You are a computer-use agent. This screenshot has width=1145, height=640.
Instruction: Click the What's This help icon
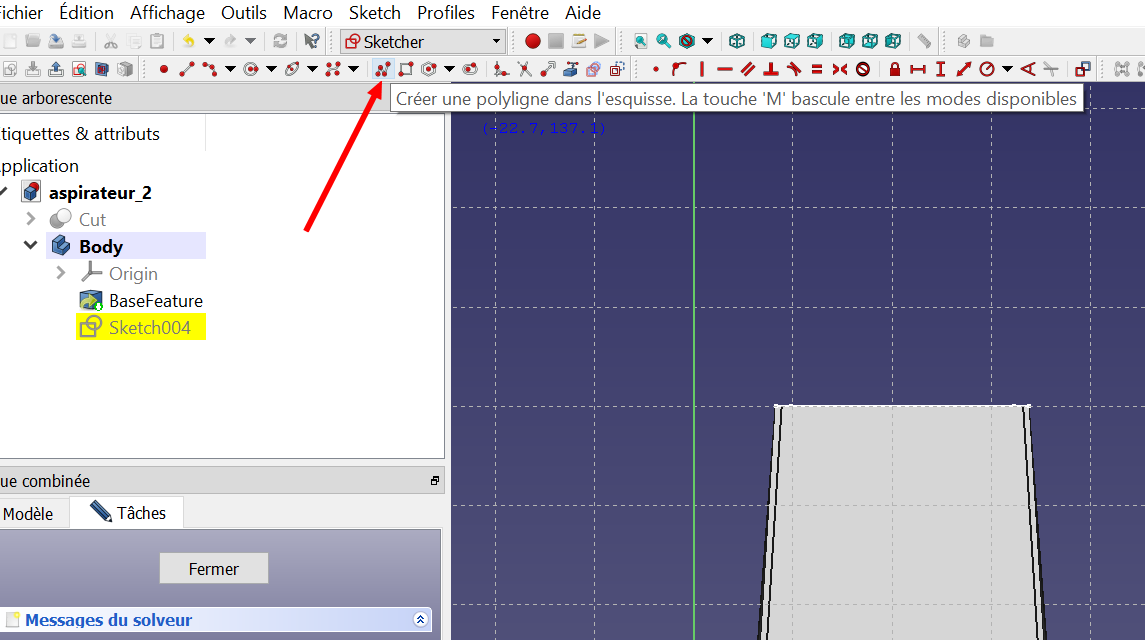coord(312,41)
